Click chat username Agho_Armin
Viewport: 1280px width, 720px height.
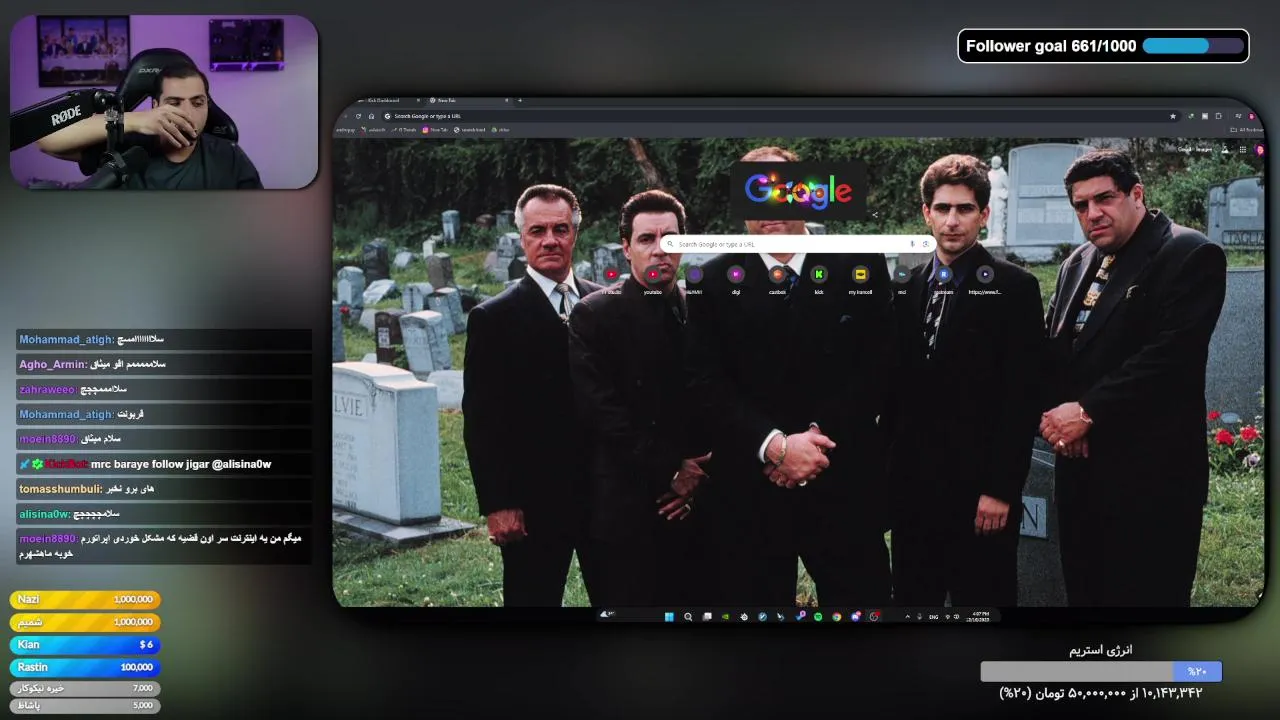(53, 364)
